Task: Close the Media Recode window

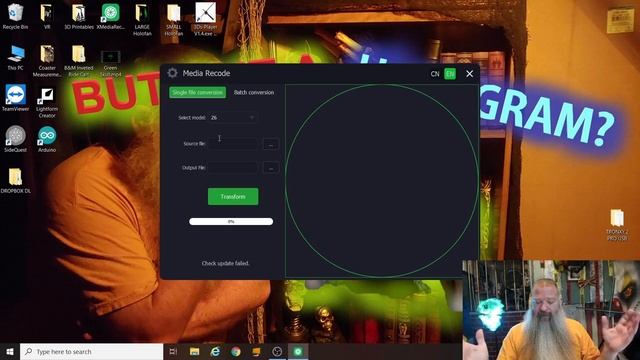Action: (469, 74)
